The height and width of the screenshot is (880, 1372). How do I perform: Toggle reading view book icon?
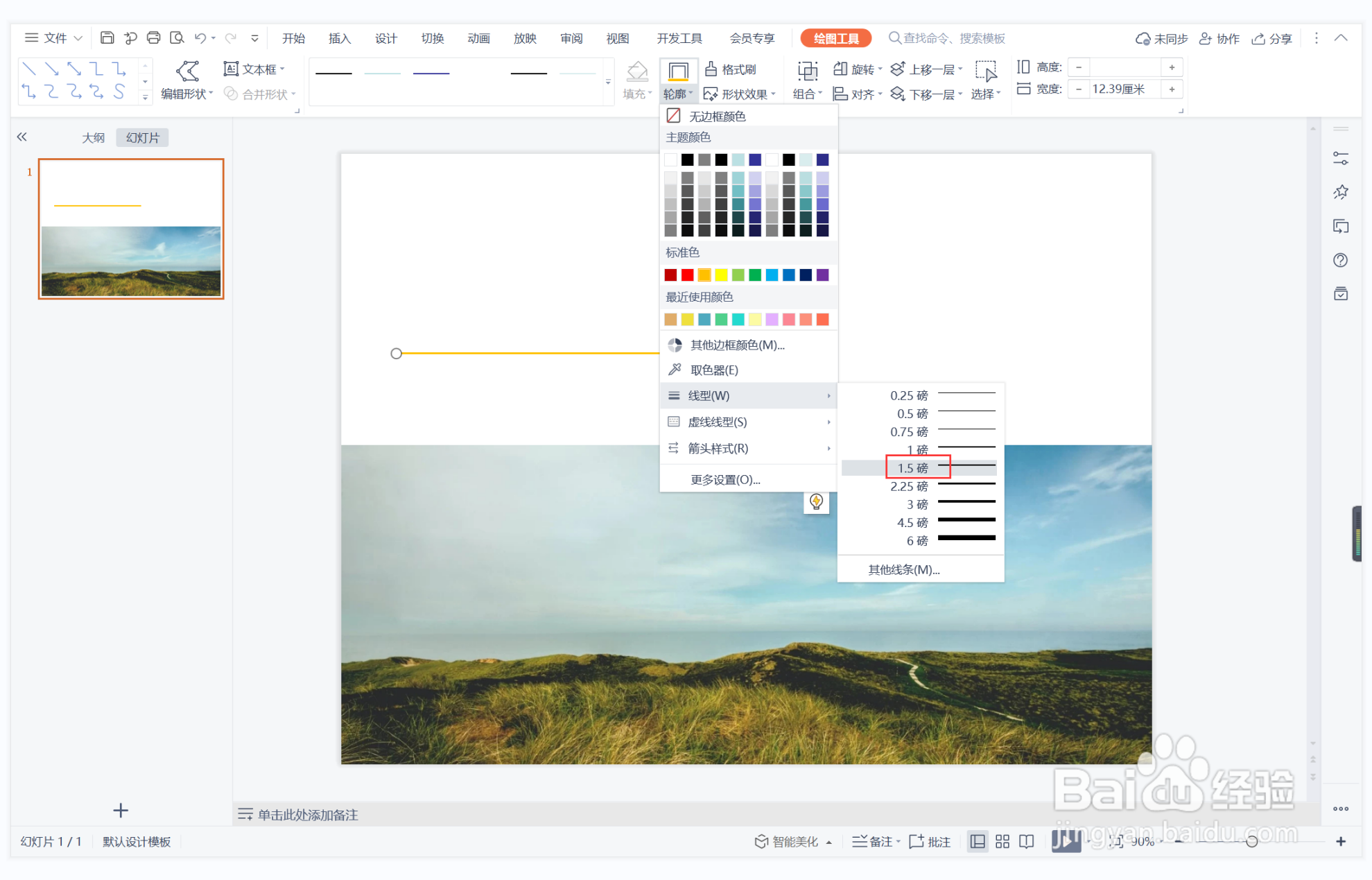pyautogui.click(x=1027, y=841)
